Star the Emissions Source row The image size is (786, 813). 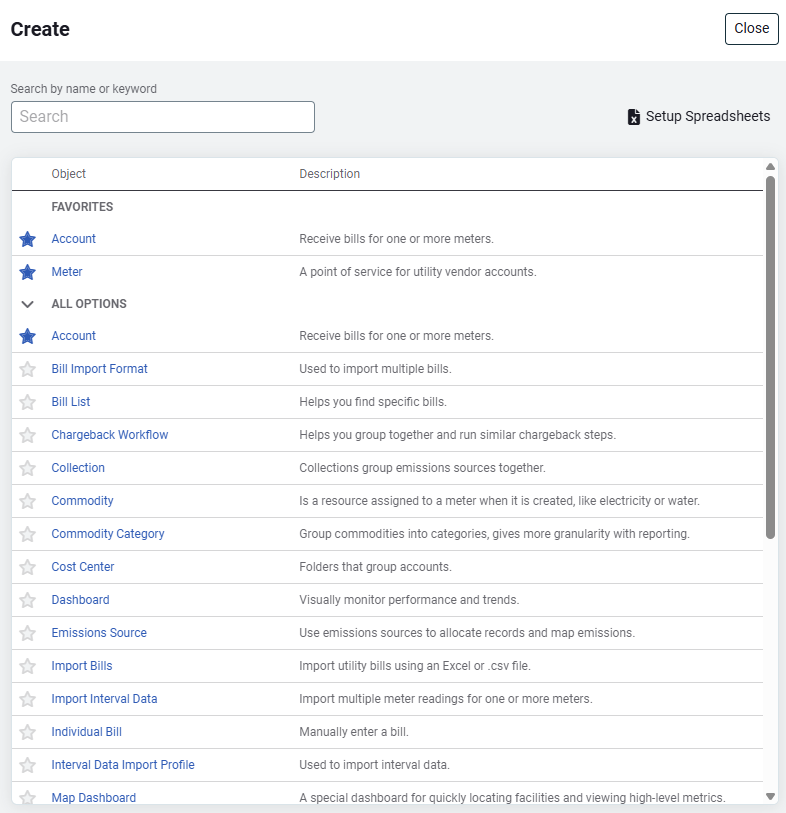click(28, 633)
